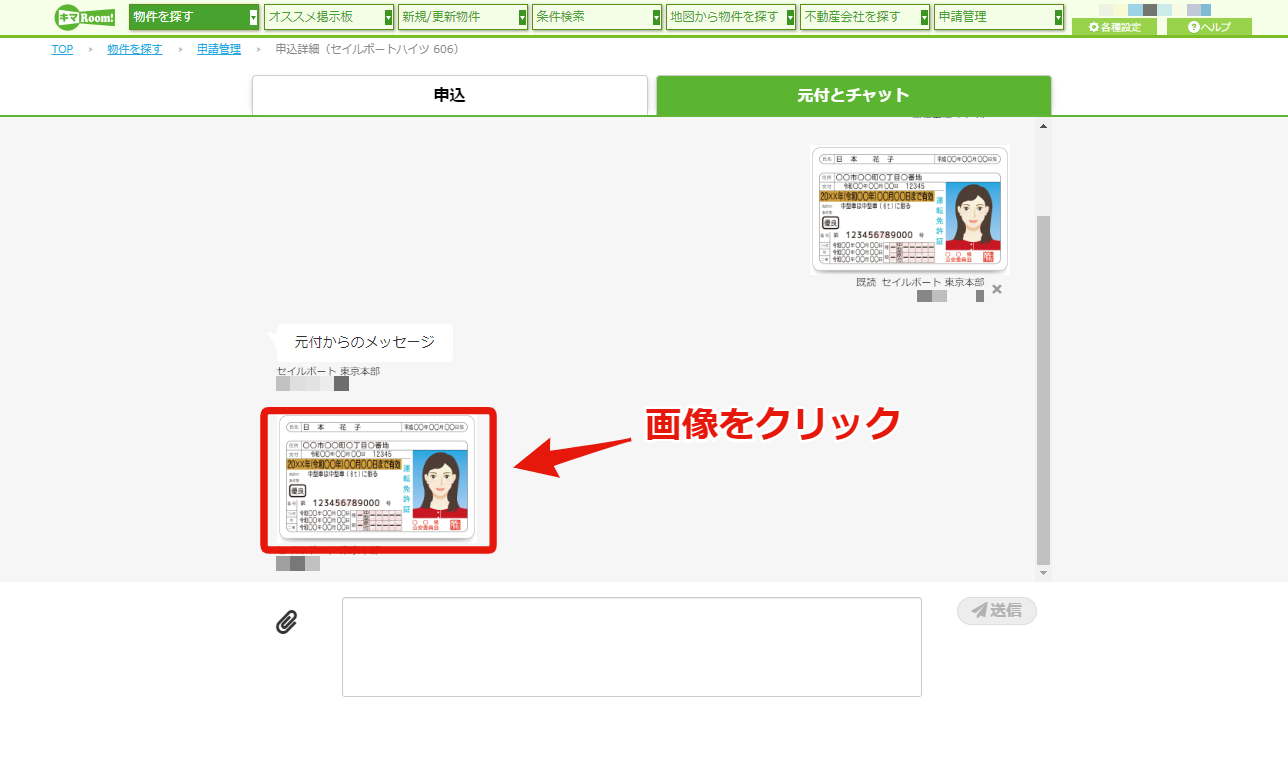This screenshot has width=1288, height=770.
Task: Switch to the 申込 tab
Action: [x=450, y=96]
